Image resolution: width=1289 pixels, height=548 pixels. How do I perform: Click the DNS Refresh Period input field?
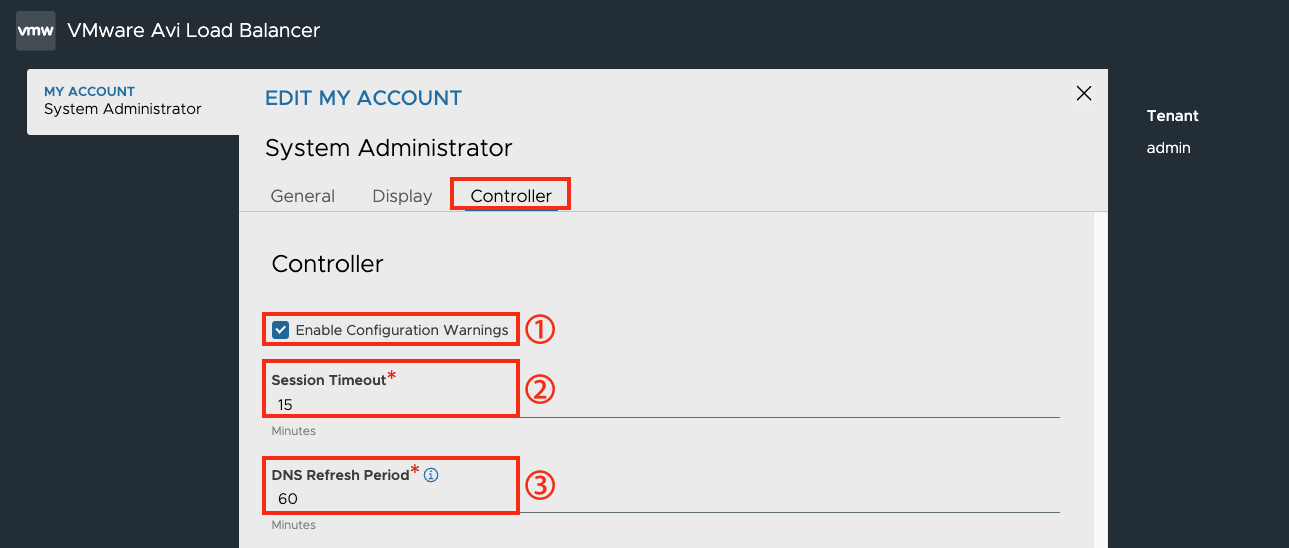coord(665,499)
